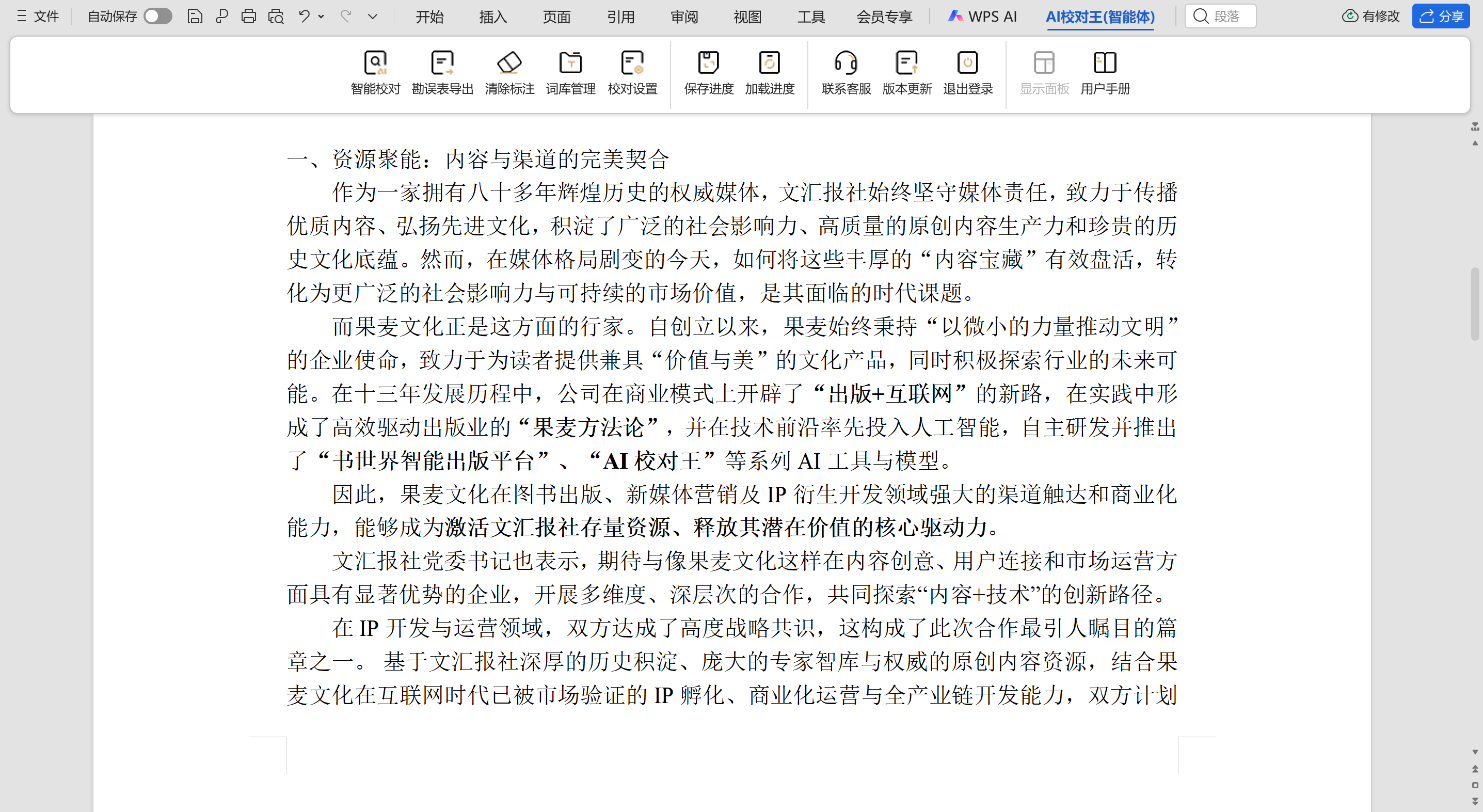
Task: Open 校对设置 proofreading settings
Action: tap(632, 63)
